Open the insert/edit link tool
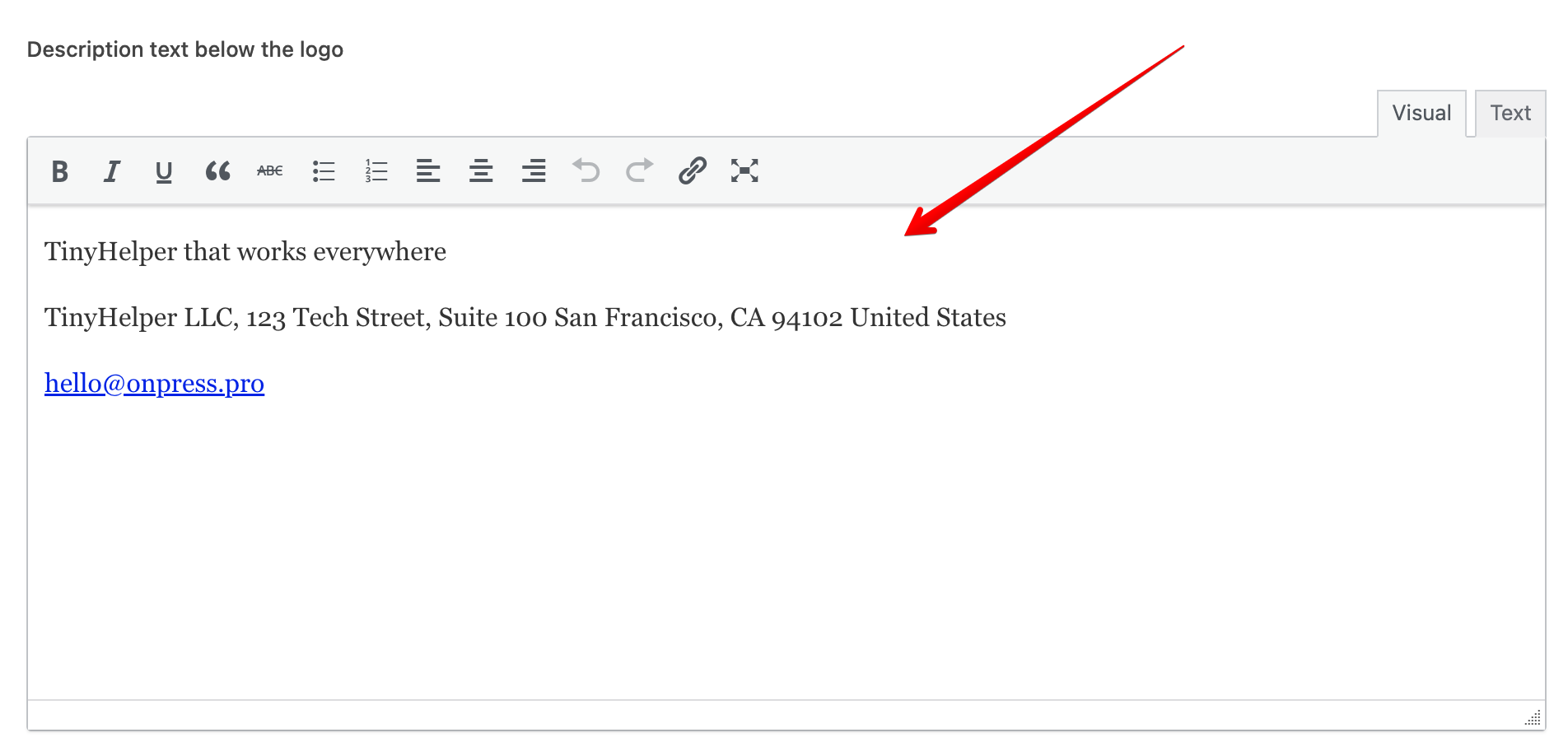1568x756 pixels. click(692, 171)
